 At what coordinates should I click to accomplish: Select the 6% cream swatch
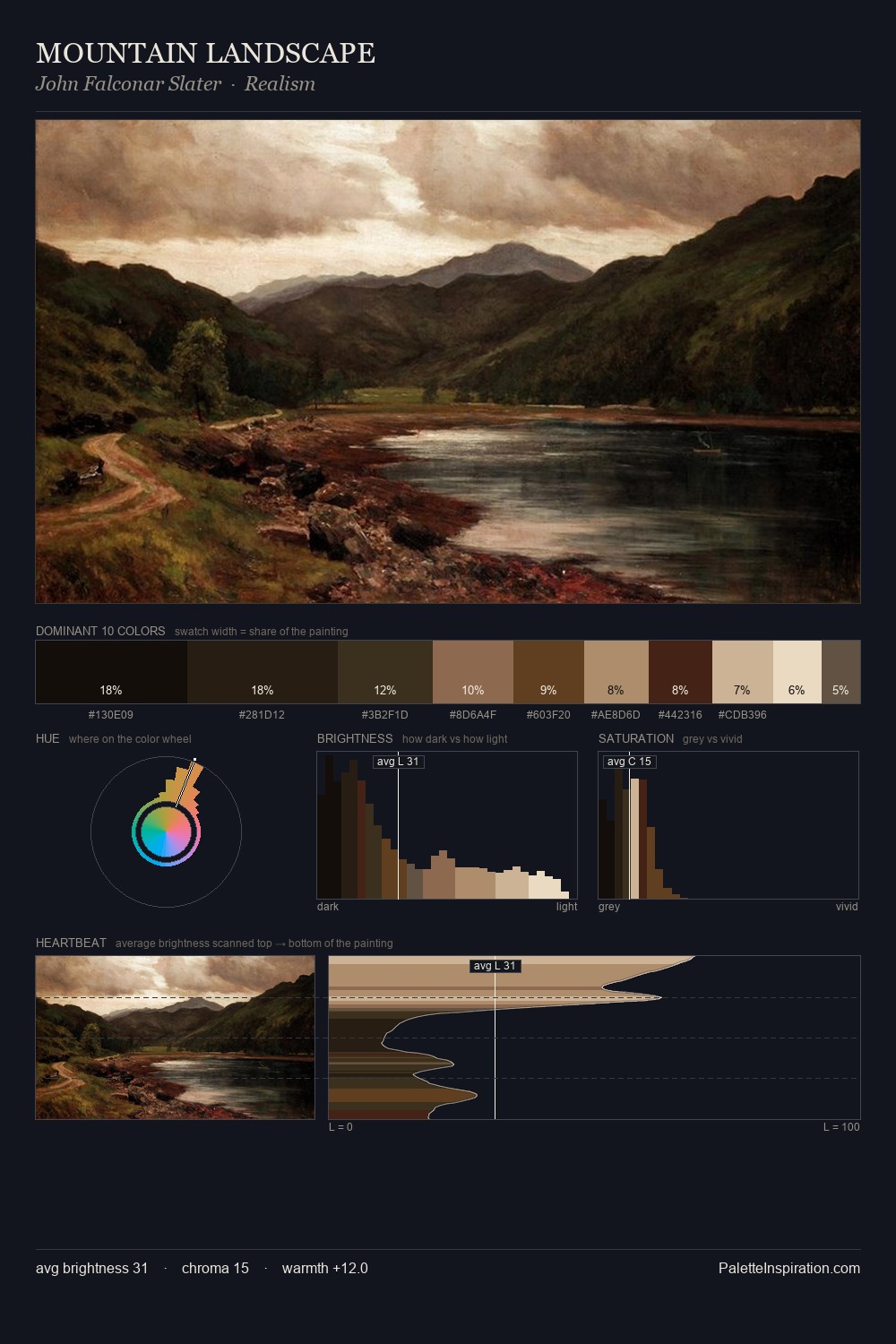[x=797, y=672]
